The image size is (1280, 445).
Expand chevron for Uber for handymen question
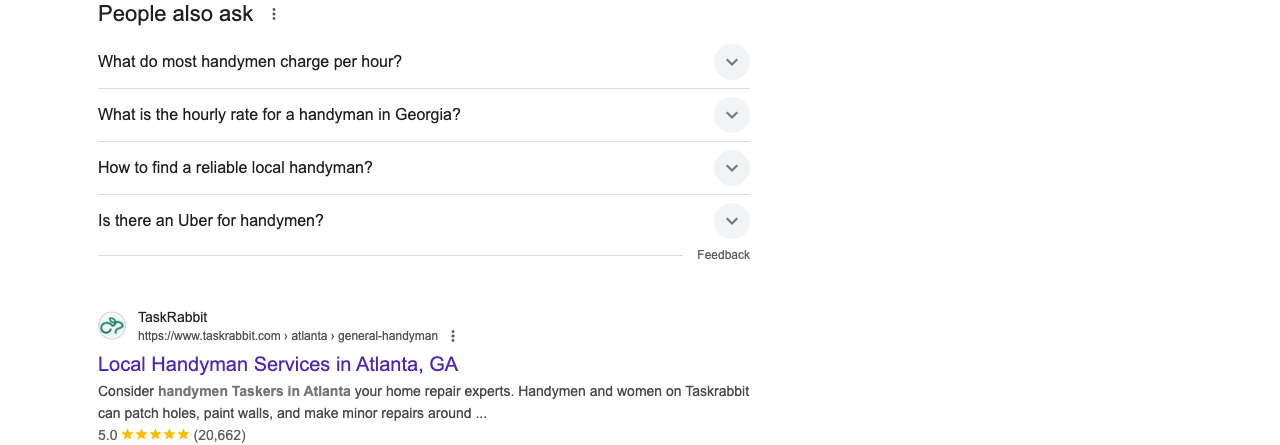click(732, 221)
